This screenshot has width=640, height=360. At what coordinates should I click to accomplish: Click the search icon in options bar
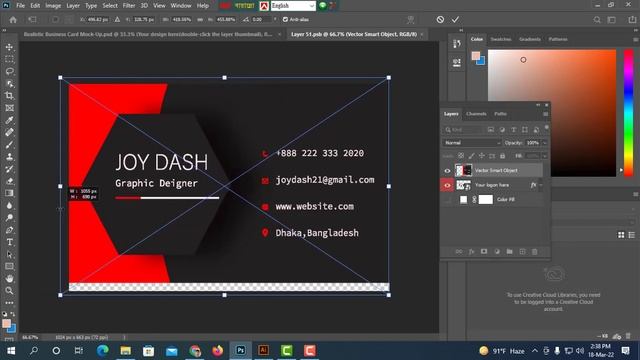pos(597,20)
